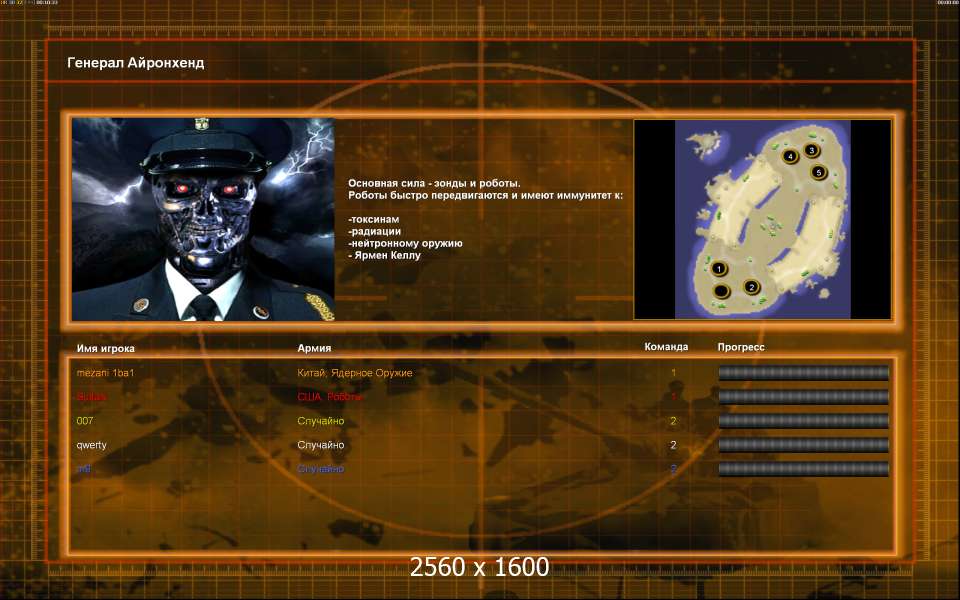Click the progress bar in the qwerty row
Viewport: 960px width, 600px height.
[x=803, y=445]
